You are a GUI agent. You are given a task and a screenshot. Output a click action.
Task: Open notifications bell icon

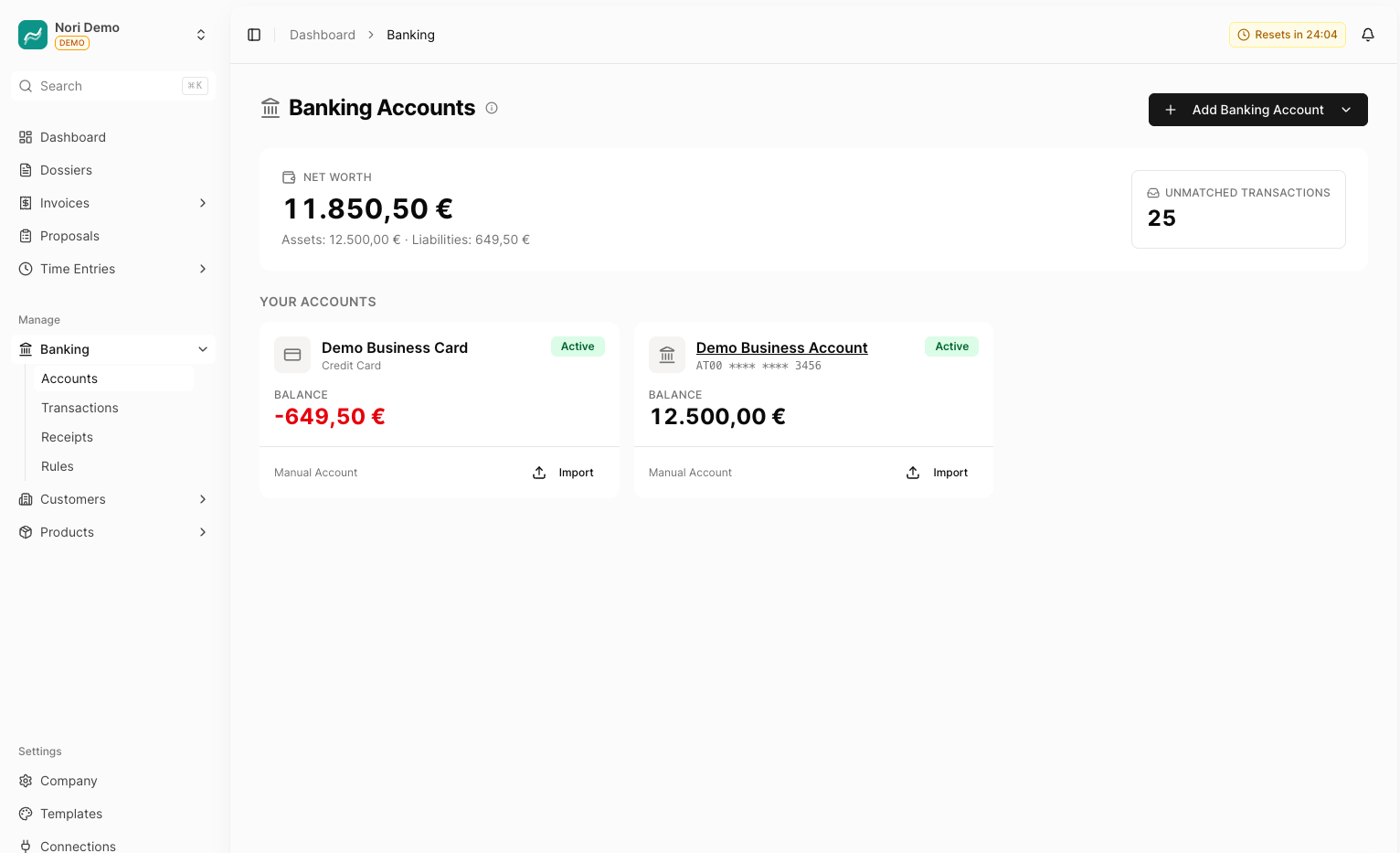[1368, 35]
